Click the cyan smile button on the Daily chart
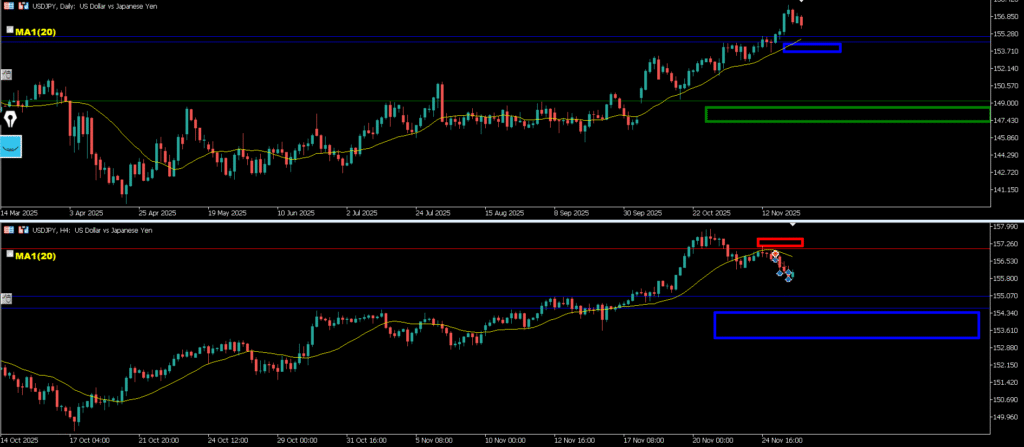This screenshot has width=1024, height=447. [12, 147]
